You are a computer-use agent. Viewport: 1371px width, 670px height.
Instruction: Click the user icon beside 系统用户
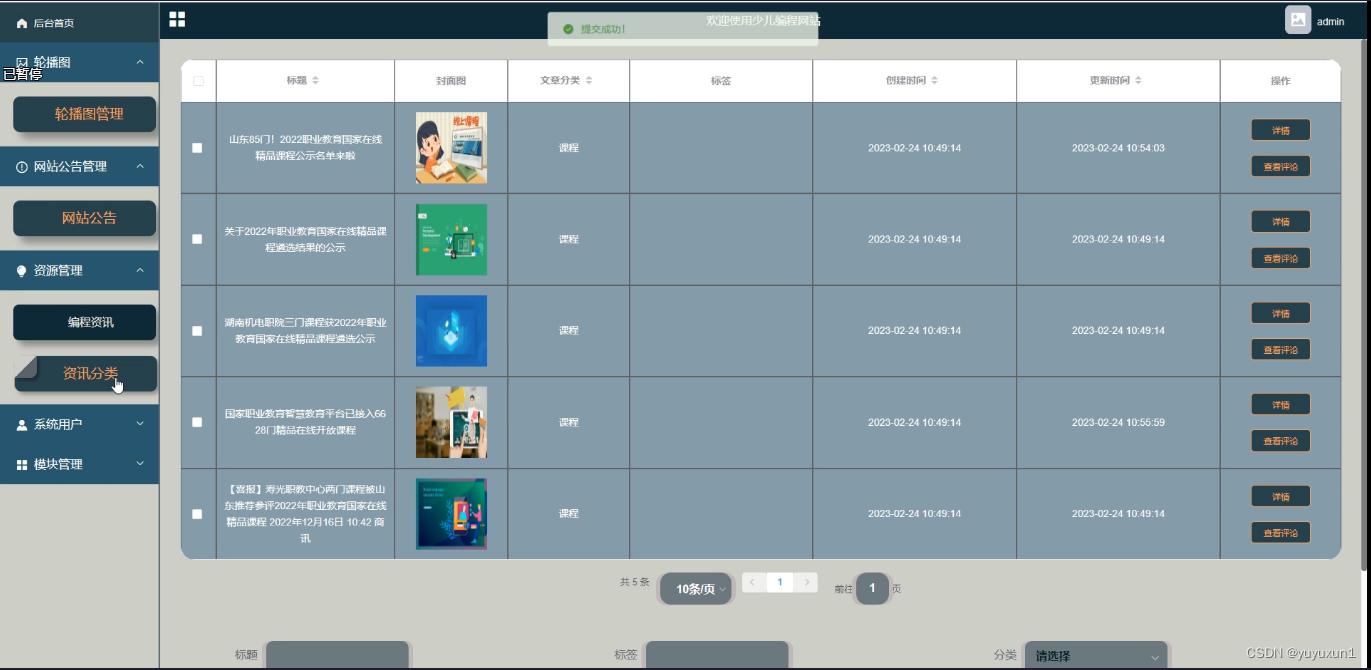pyautogui.click(x=22, y=425)
